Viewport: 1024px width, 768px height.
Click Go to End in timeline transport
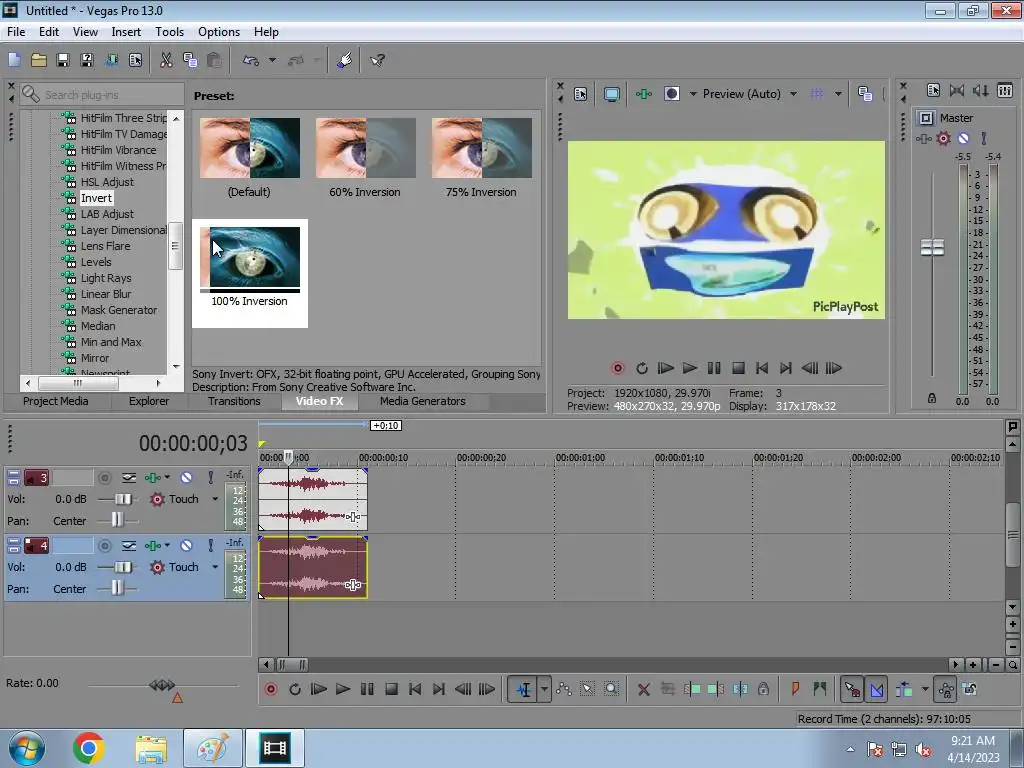tap(439, 689)
